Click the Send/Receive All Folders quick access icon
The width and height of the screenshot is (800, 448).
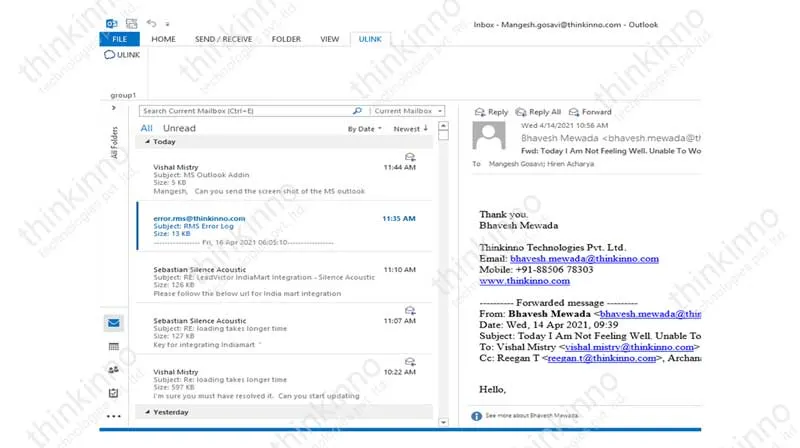[x=132, y=23]
